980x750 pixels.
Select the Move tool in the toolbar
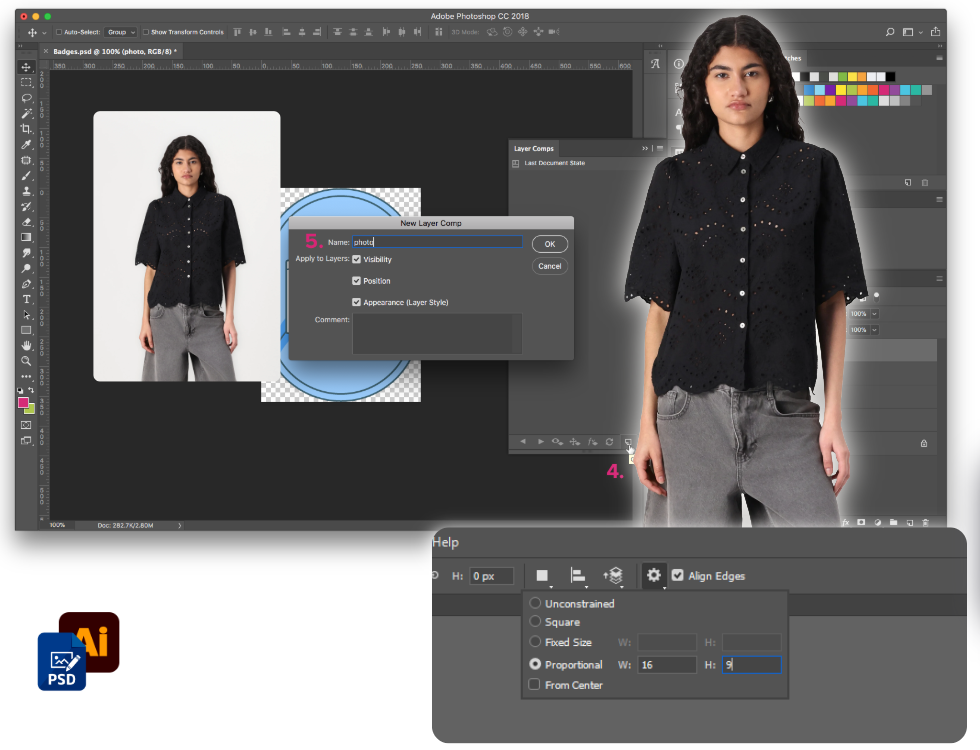pyautogui.click(x=27, y=67)
